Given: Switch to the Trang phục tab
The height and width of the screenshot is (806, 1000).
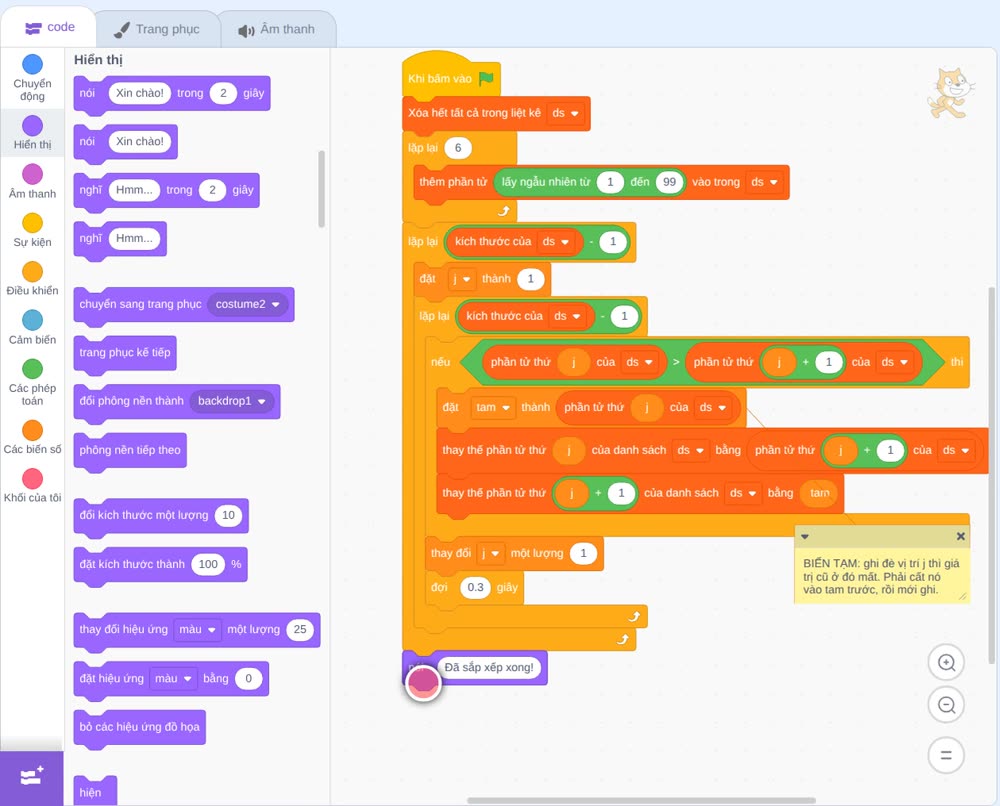Looking at the screenshot, I should 157,29.
